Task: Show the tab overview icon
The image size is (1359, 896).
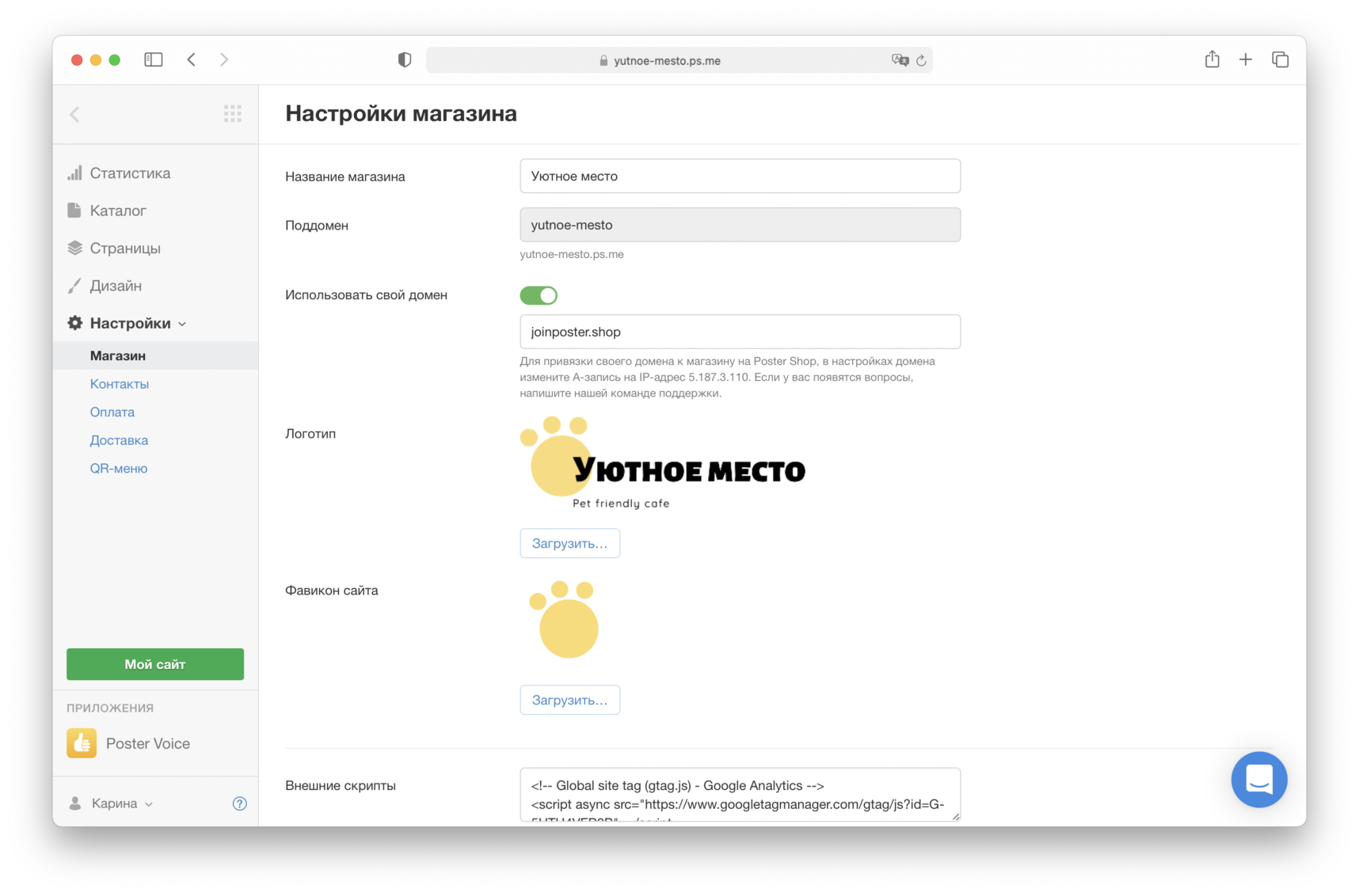Action: click(1281, 59)
